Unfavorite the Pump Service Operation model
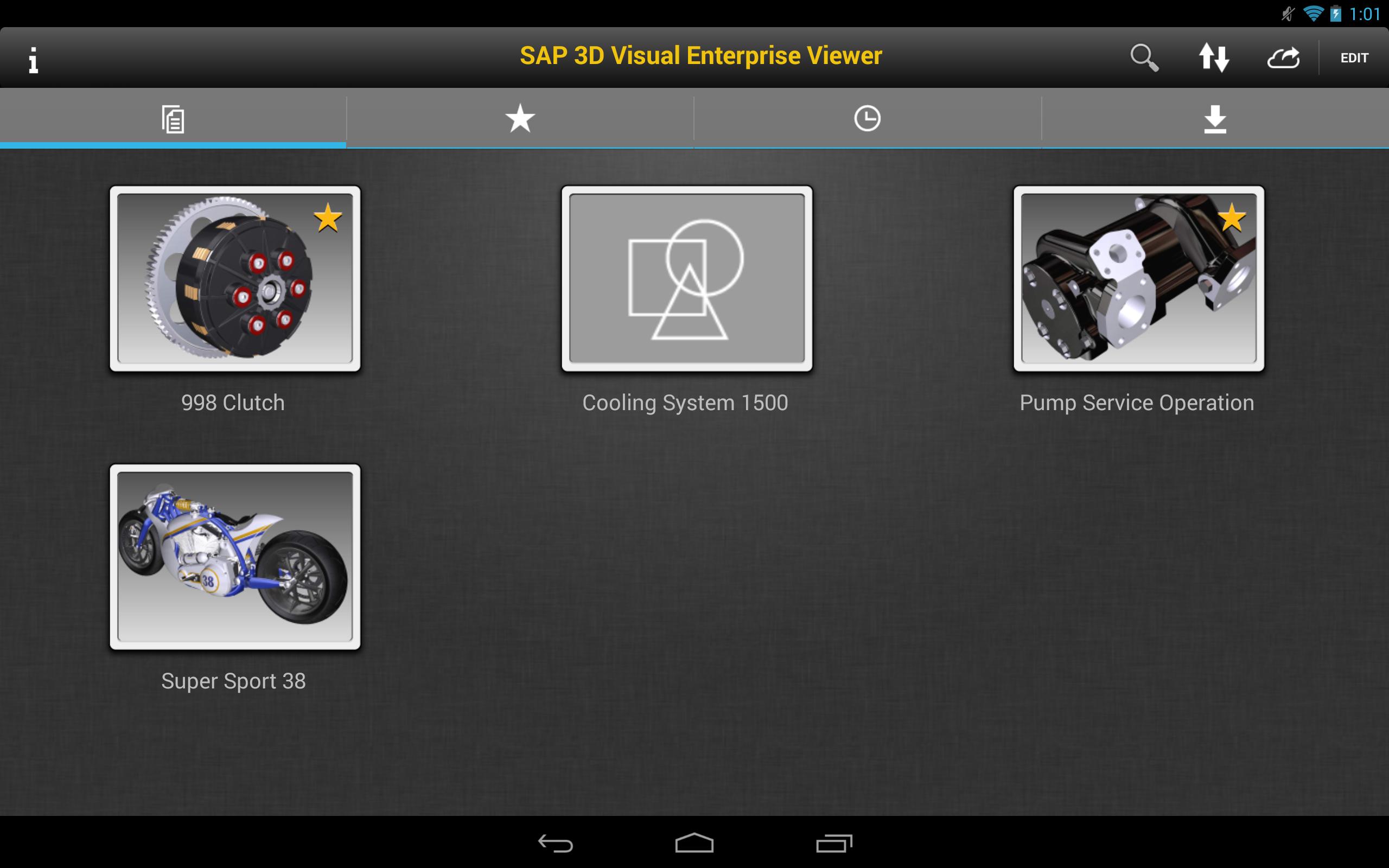Viewport: 1389px width, 868px height. click(x=1233, y=218)
